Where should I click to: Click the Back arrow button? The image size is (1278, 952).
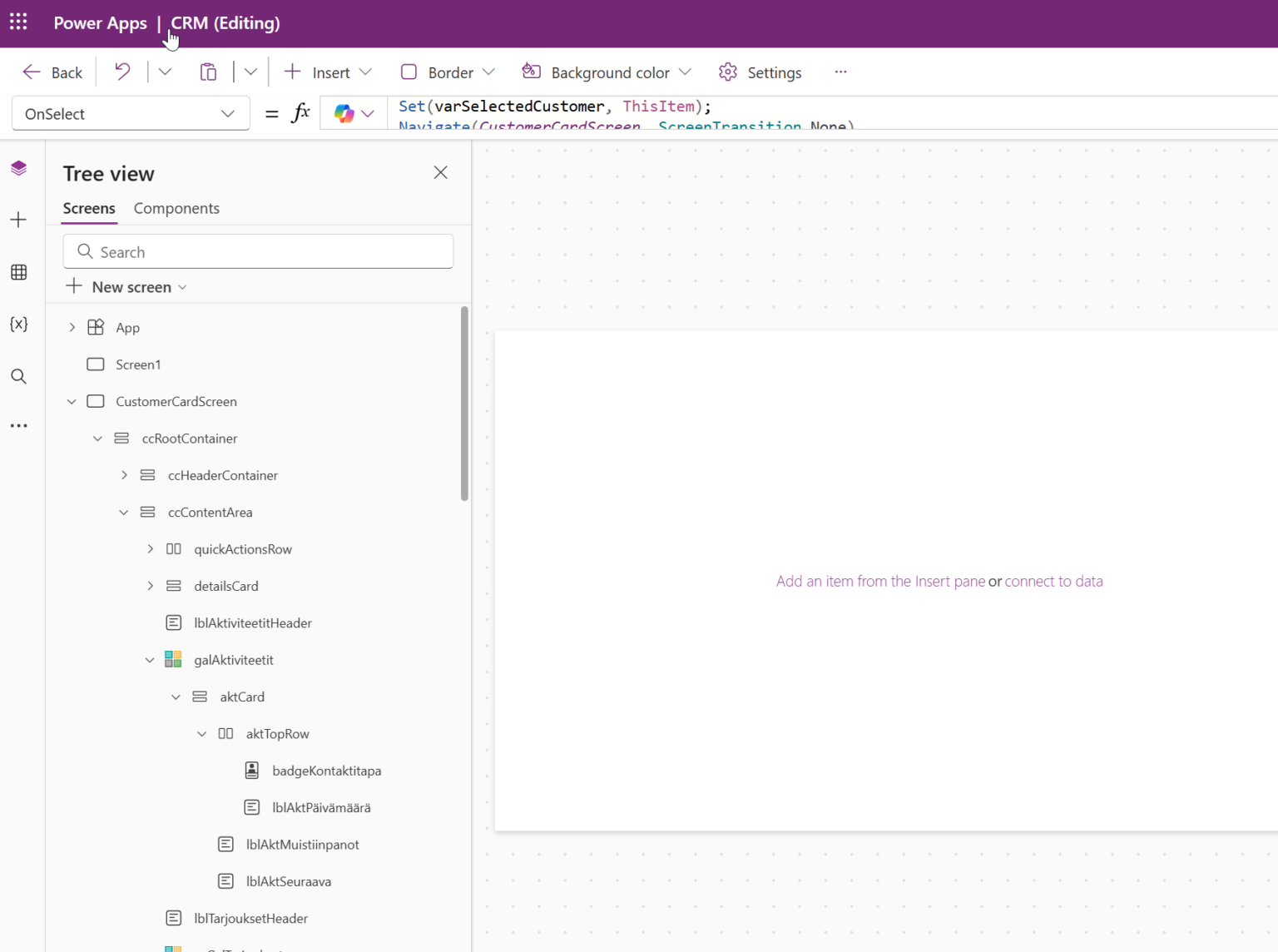click(x=52, y=72)
